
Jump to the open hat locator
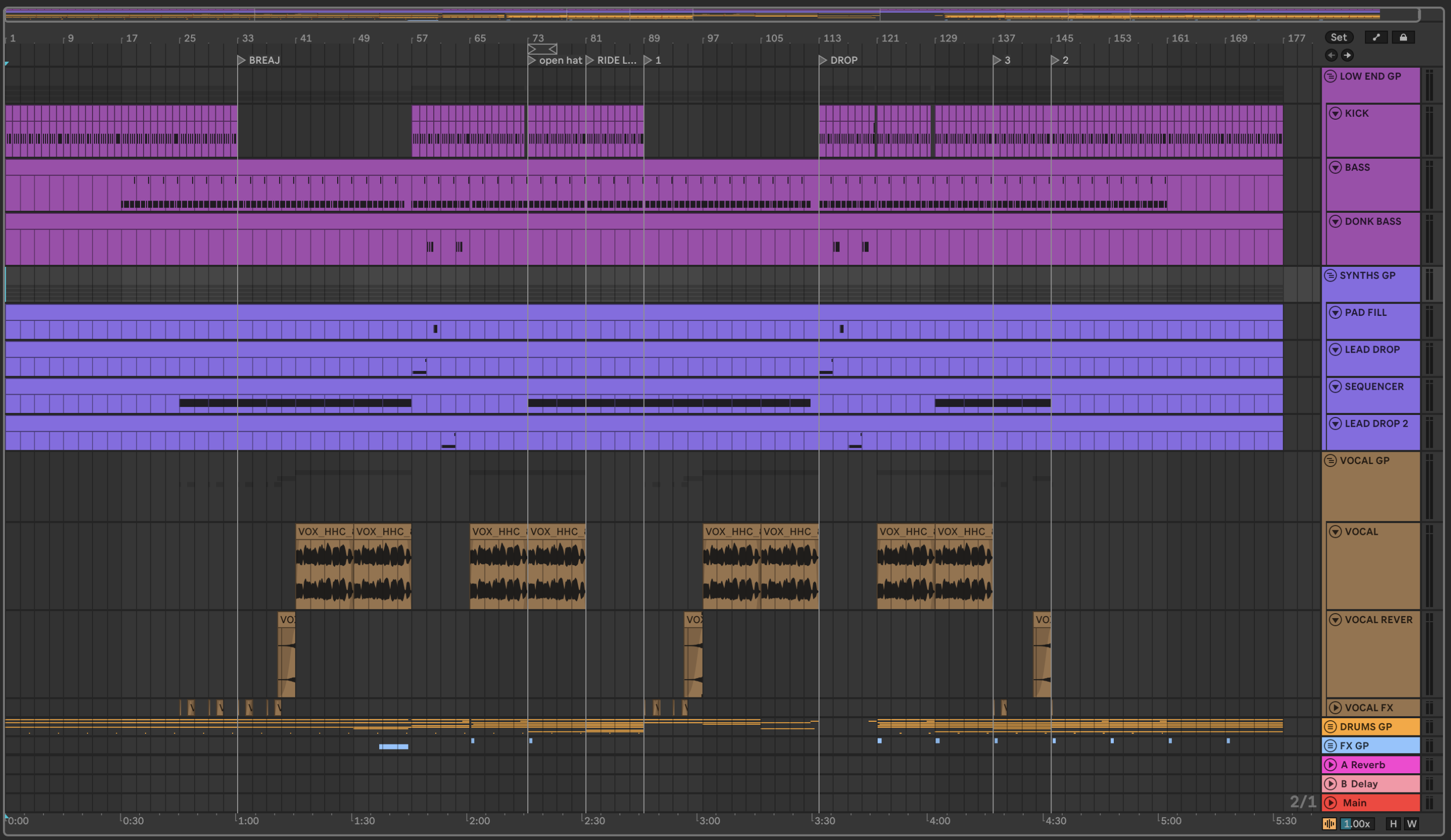555,60
